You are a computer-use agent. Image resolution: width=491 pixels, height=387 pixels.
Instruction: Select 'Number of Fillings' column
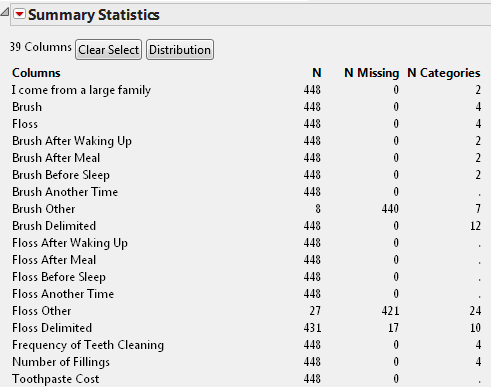61,362
